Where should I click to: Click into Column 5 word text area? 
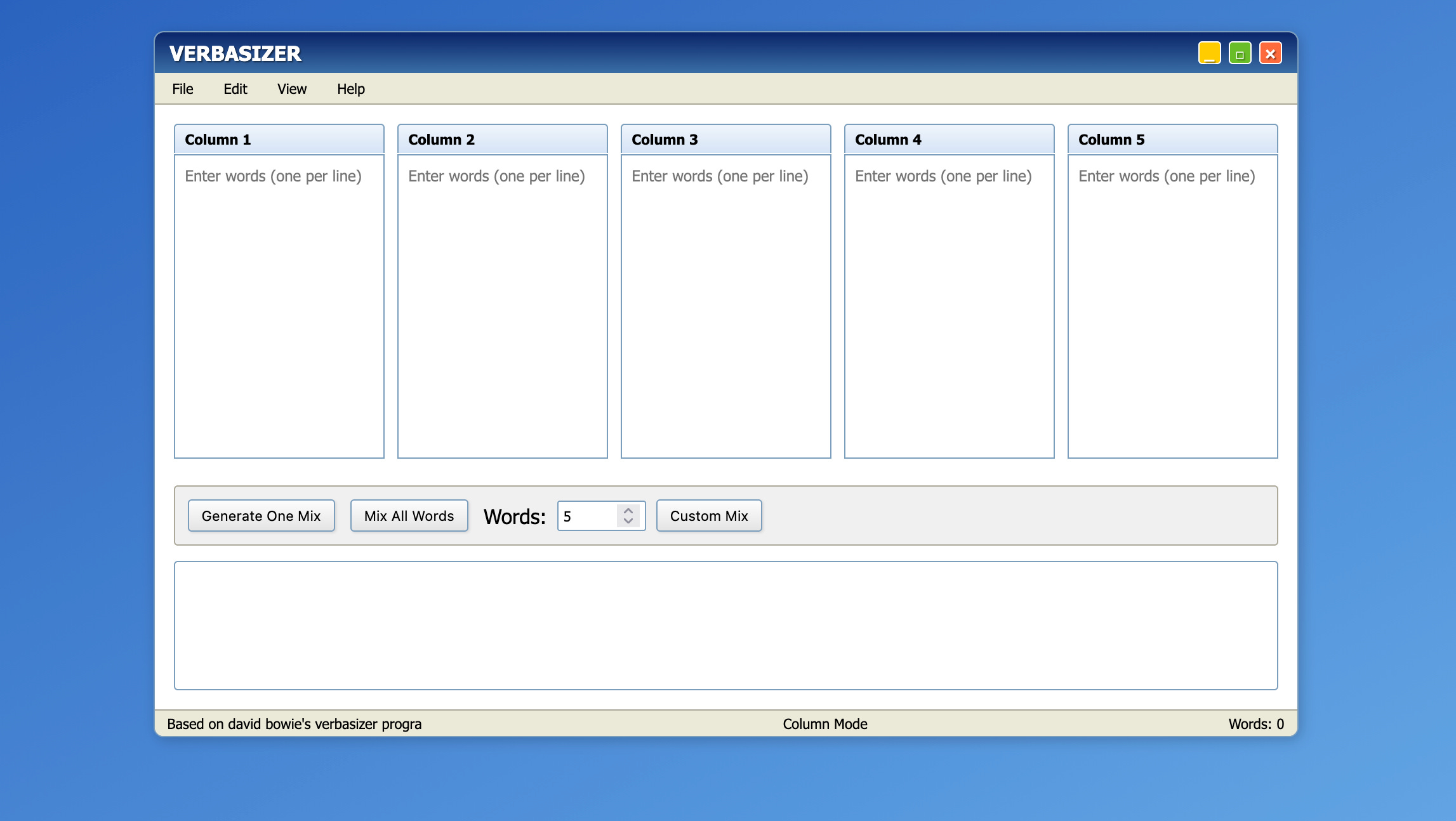click(x=1172, y=306)
